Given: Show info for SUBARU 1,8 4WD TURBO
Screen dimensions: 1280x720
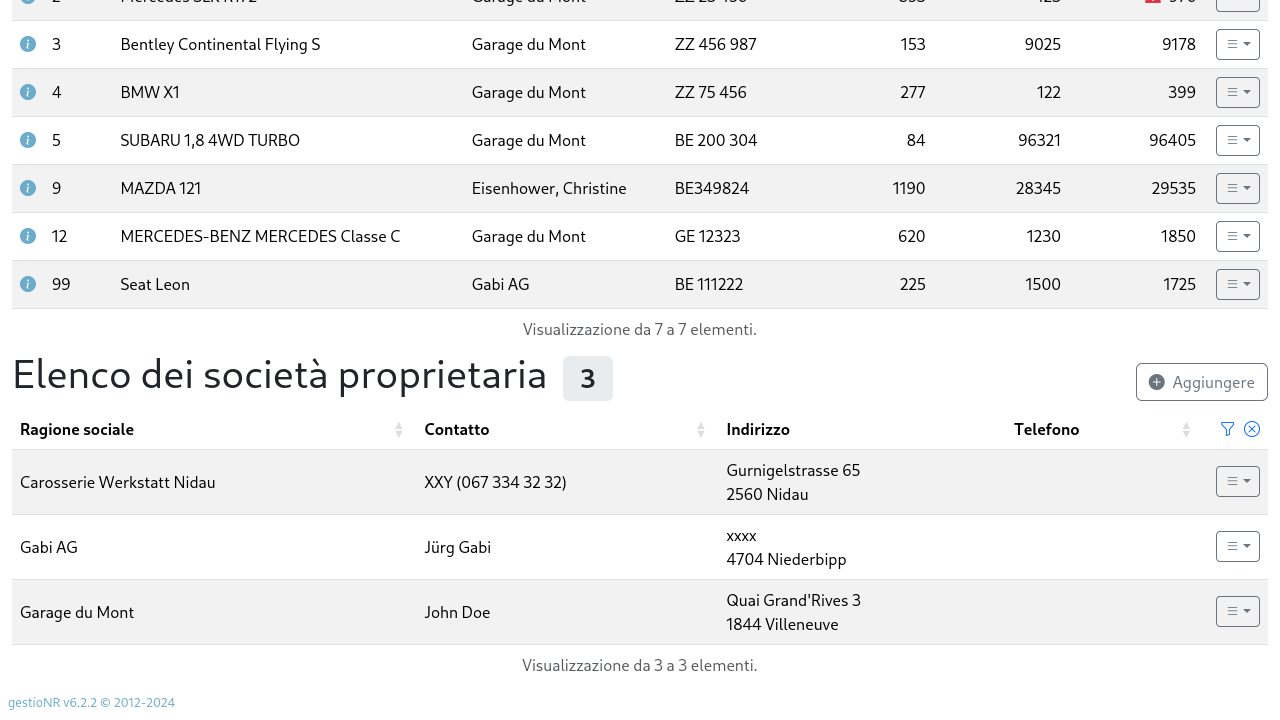Looking at the screenshot, I should pos(28,140).
